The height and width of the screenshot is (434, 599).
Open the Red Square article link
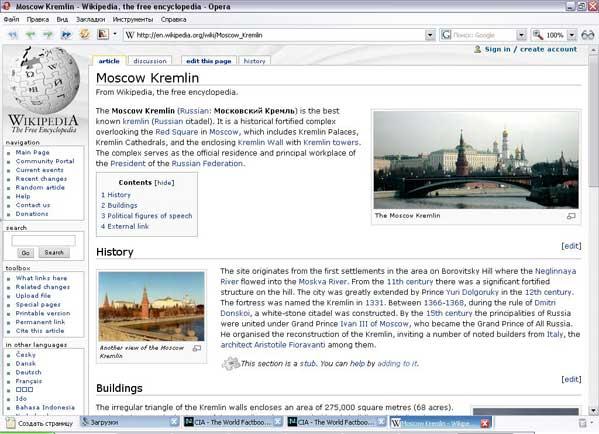pyautogui.click(x=176, y=132)
